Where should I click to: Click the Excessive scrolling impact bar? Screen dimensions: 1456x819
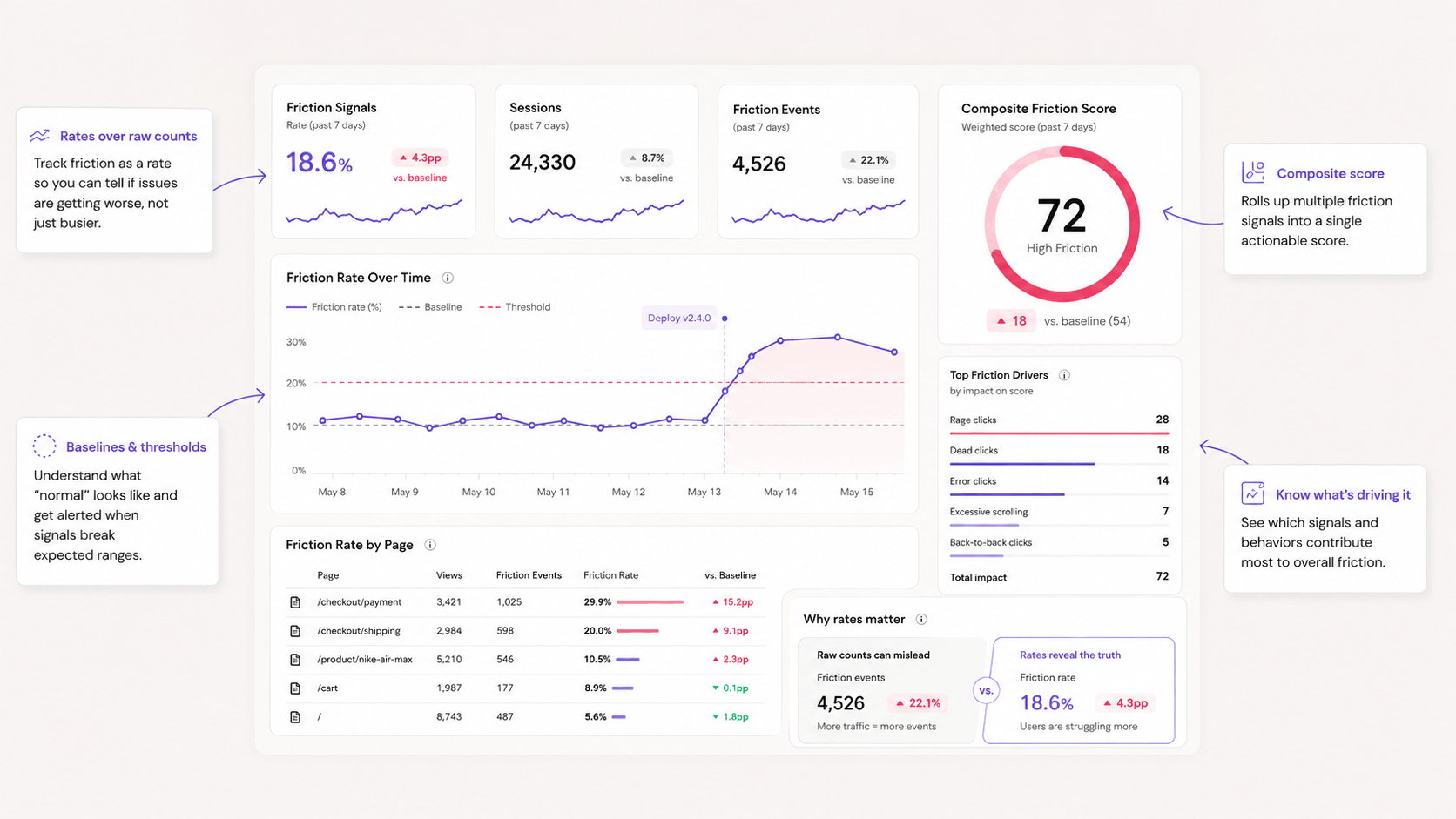[x=984, y=525]
